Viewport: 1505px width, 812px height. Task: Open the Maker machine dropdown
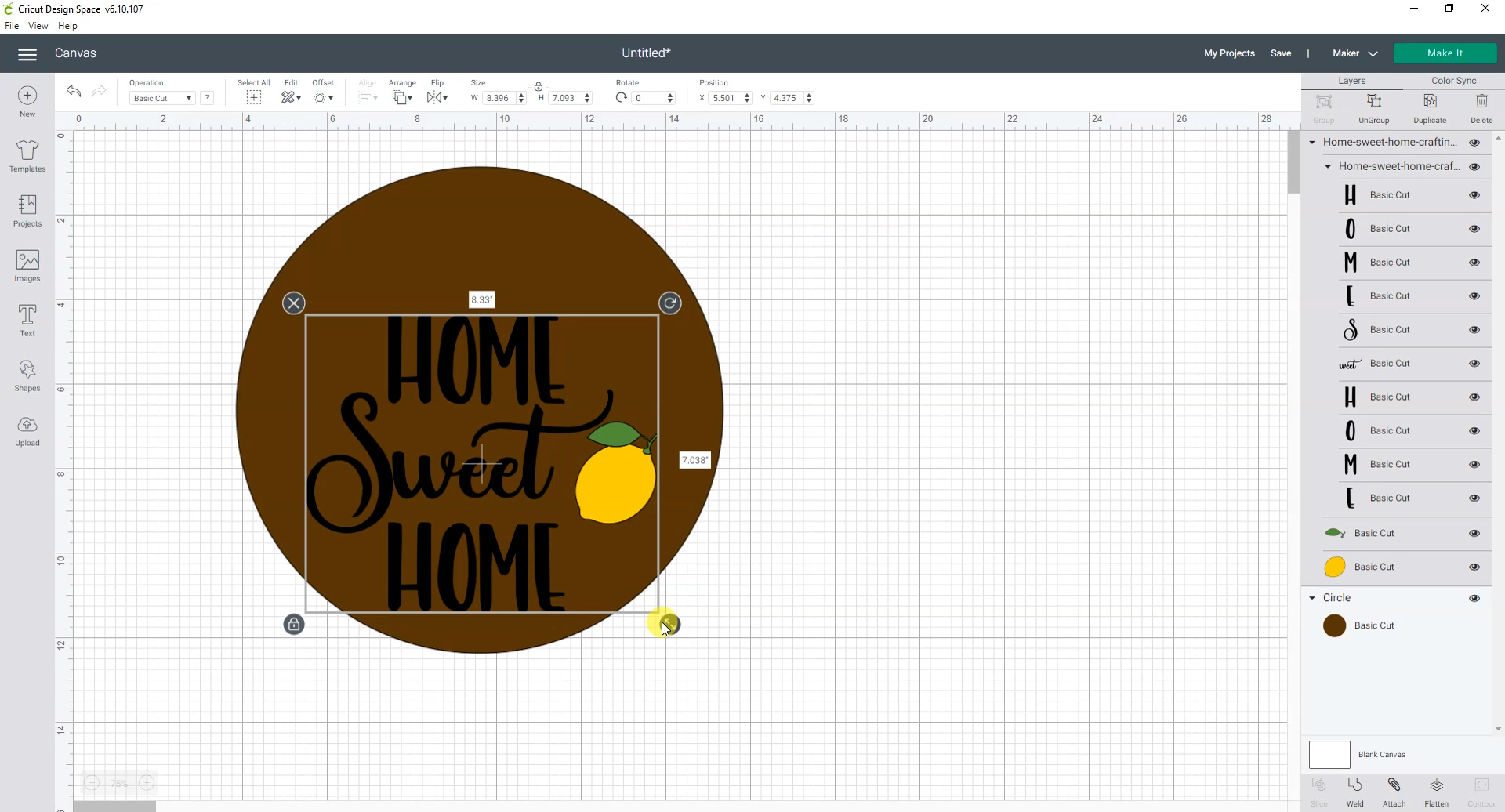(x=1354, y=53)
